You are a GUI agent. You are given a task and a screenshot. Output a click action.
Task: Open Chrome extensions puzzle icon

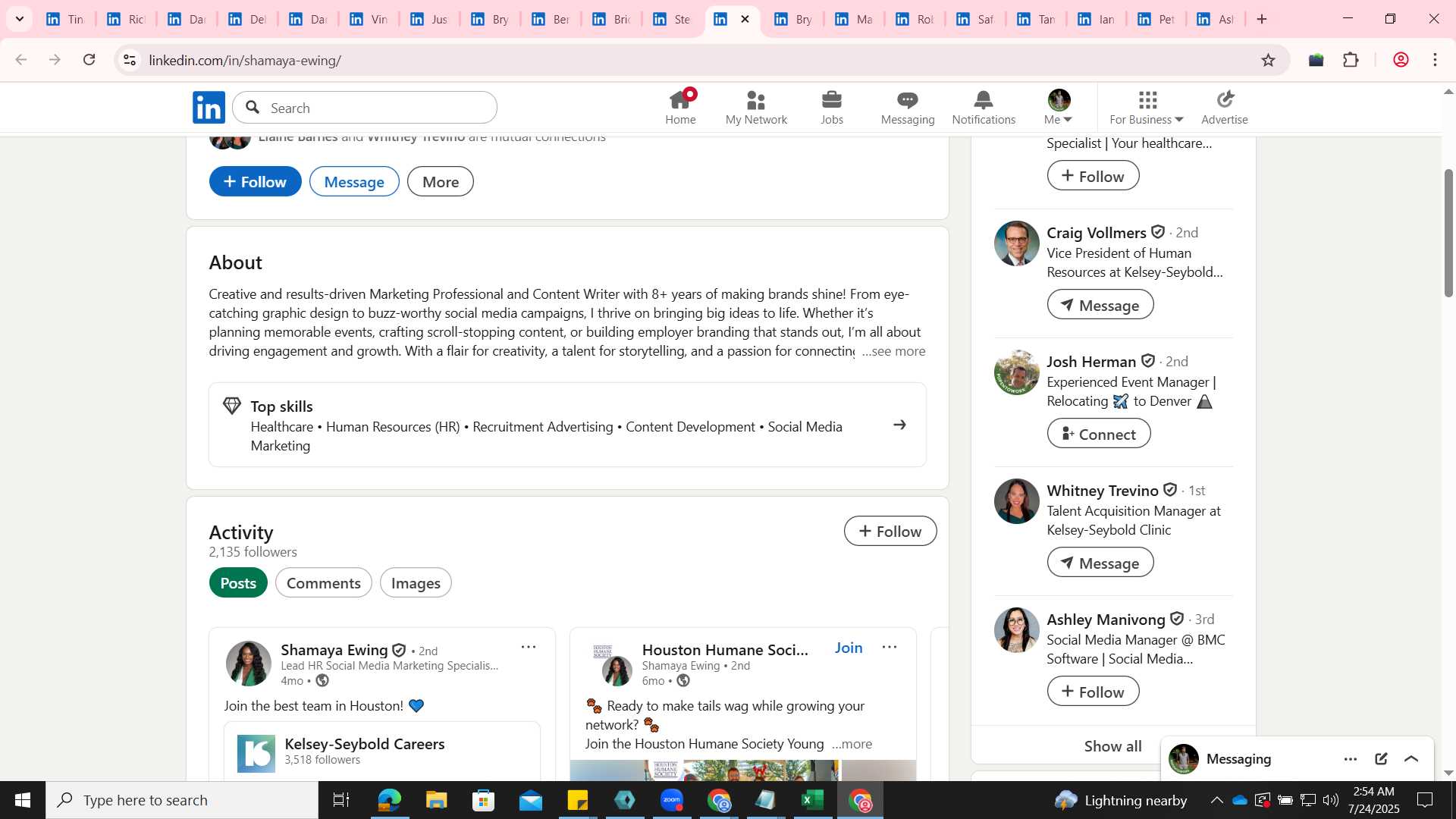pyautogui.click(x=1351, y=60)
